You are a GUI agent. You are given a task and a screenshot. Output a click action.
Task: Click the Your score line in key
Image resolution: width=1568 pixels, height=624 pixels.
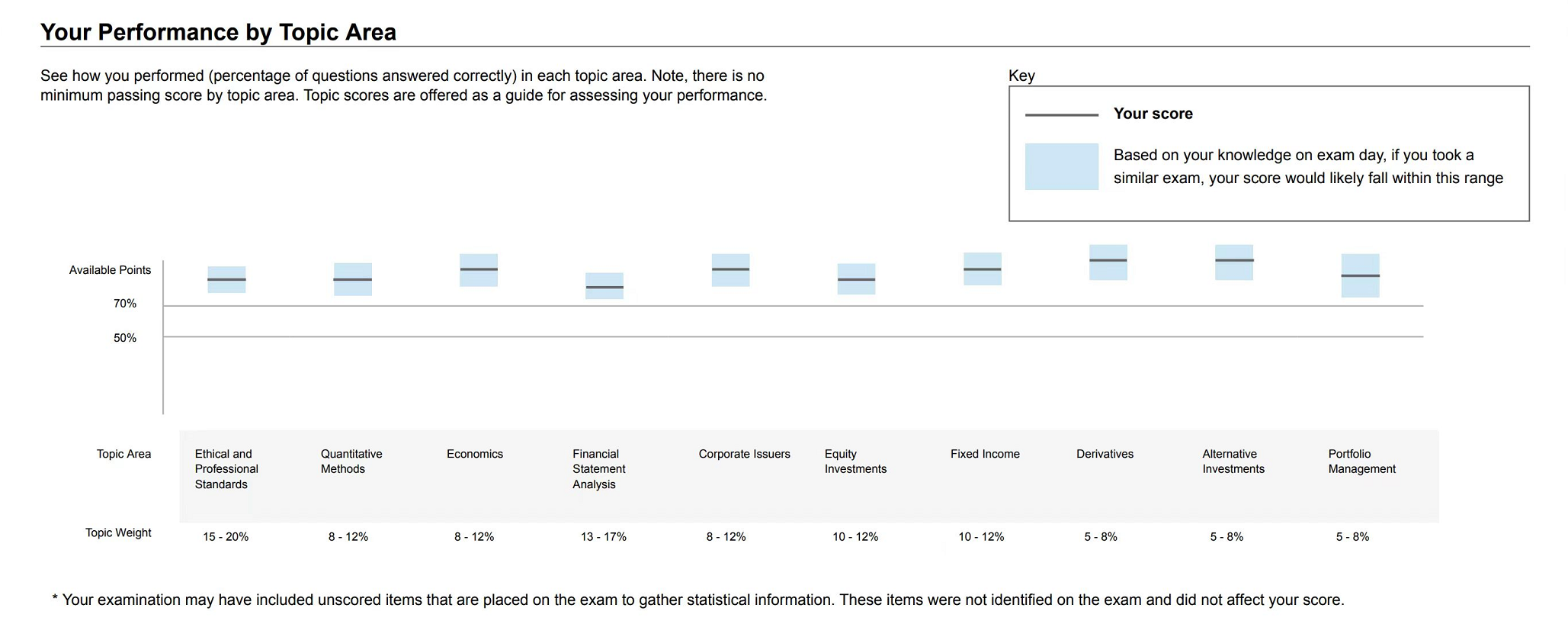coord(1062,114)
